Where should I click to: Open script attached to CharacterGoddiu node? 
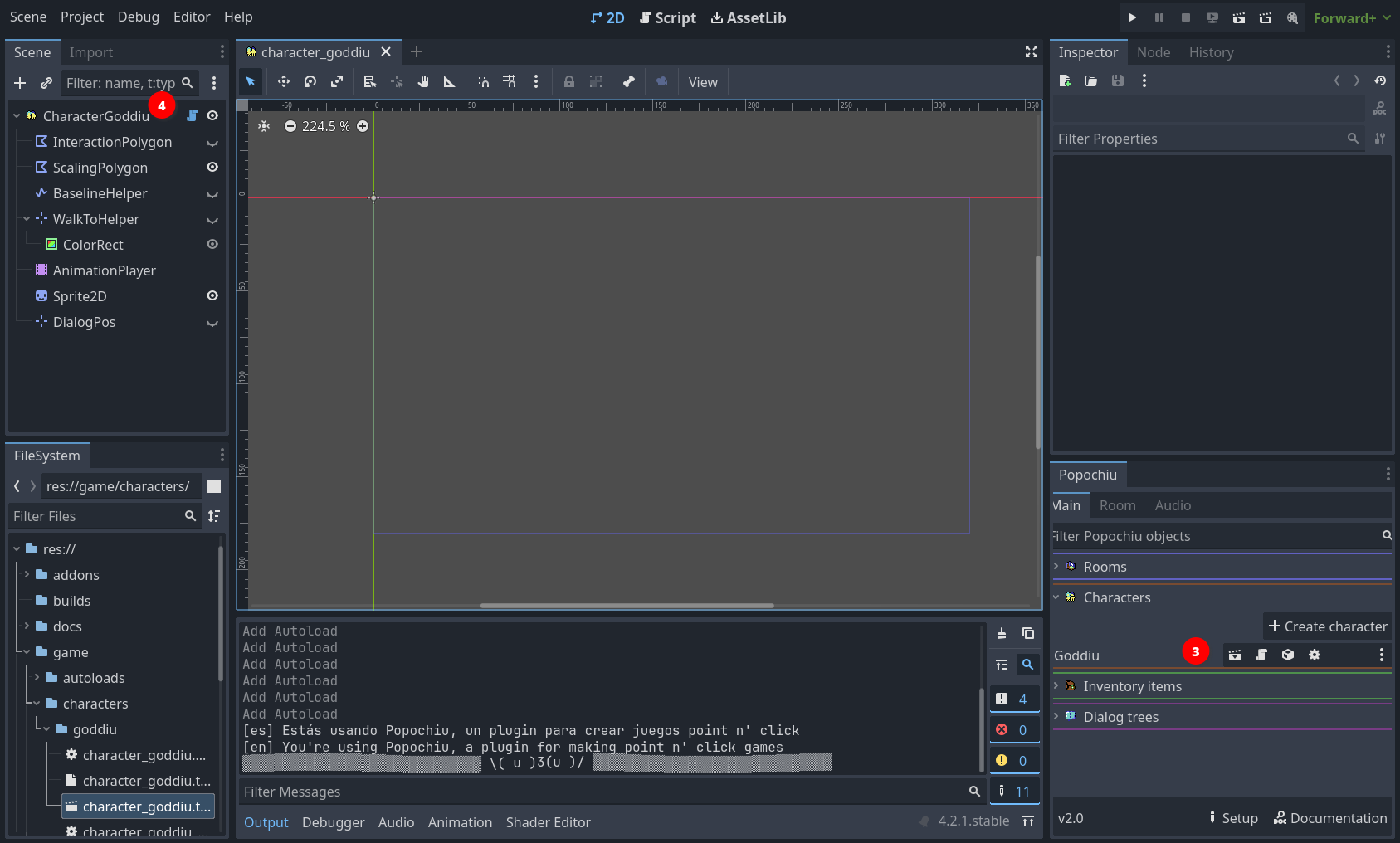(x=193, y=115)
